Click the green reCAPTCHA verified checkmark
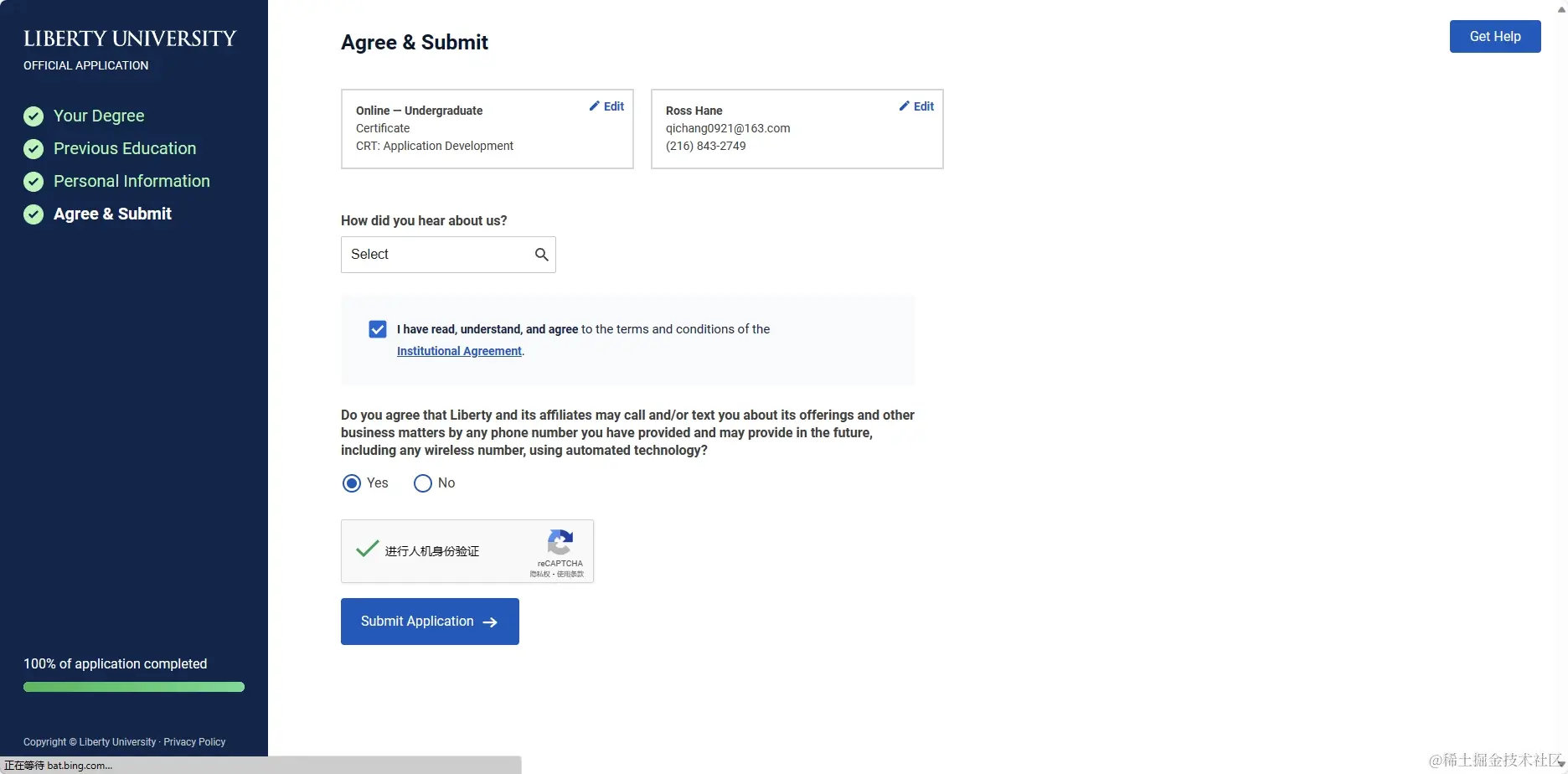The image size is (1568, 774). point(367,549)
